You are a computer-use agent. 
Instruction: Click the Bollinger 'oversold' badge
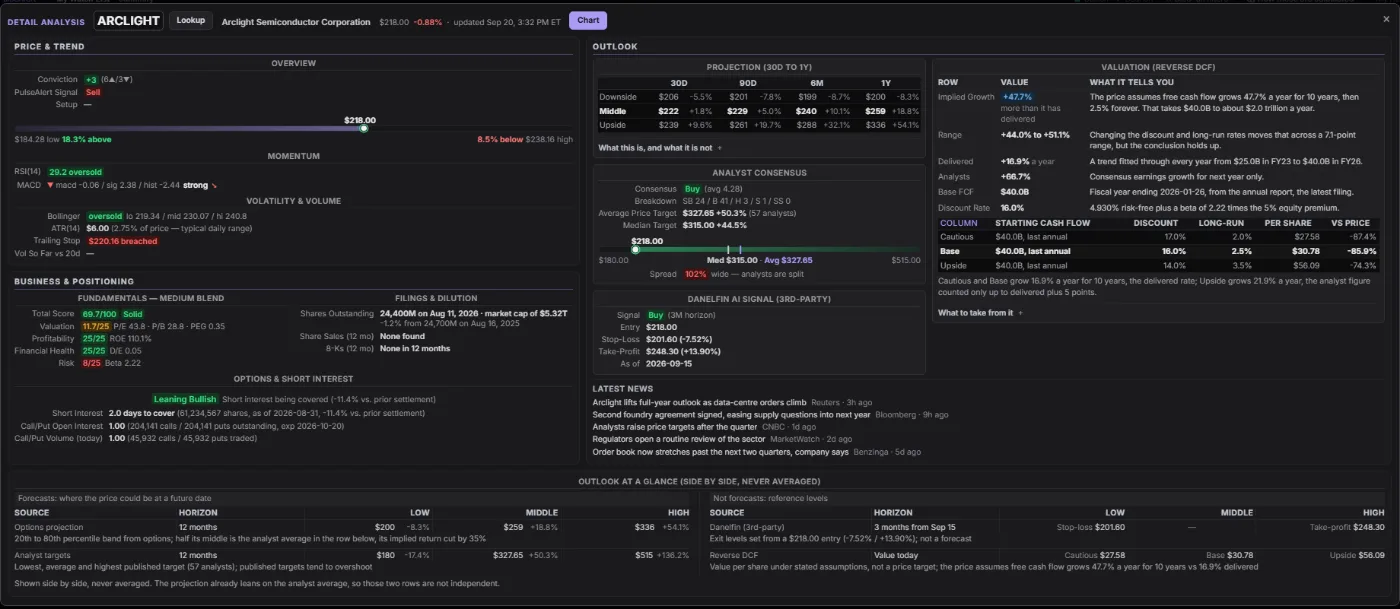point(104,216)
